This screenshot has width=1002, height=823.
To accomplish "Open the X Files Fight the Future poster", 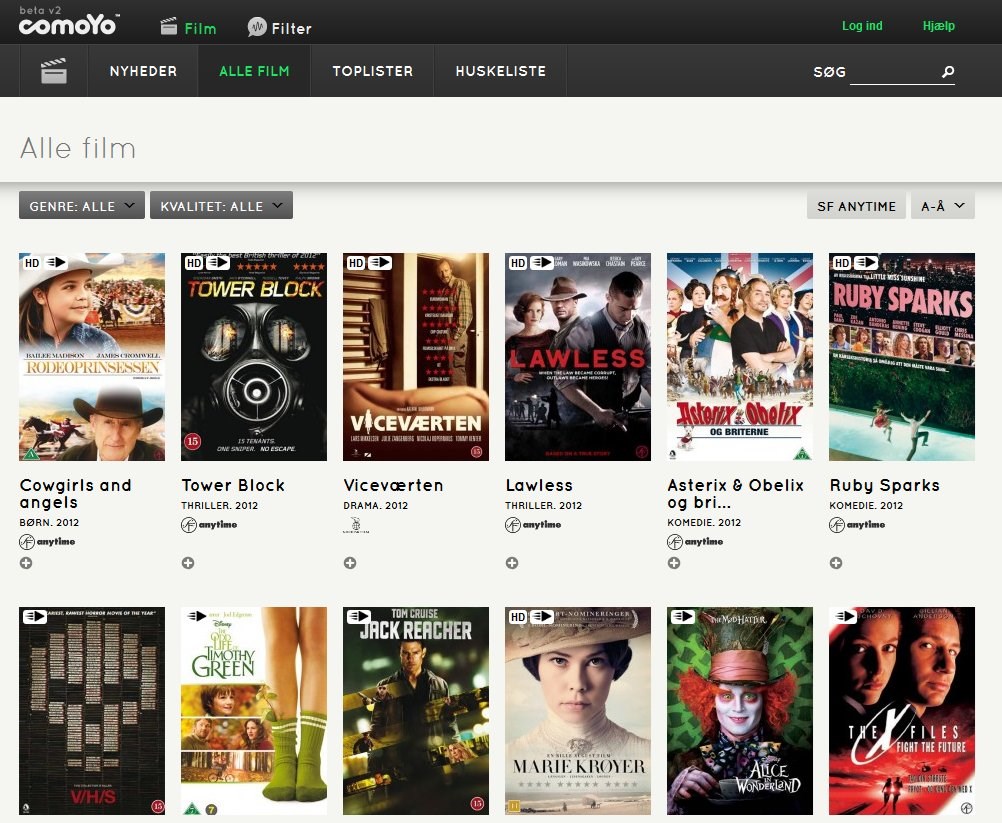I will (x=902, y=711).
